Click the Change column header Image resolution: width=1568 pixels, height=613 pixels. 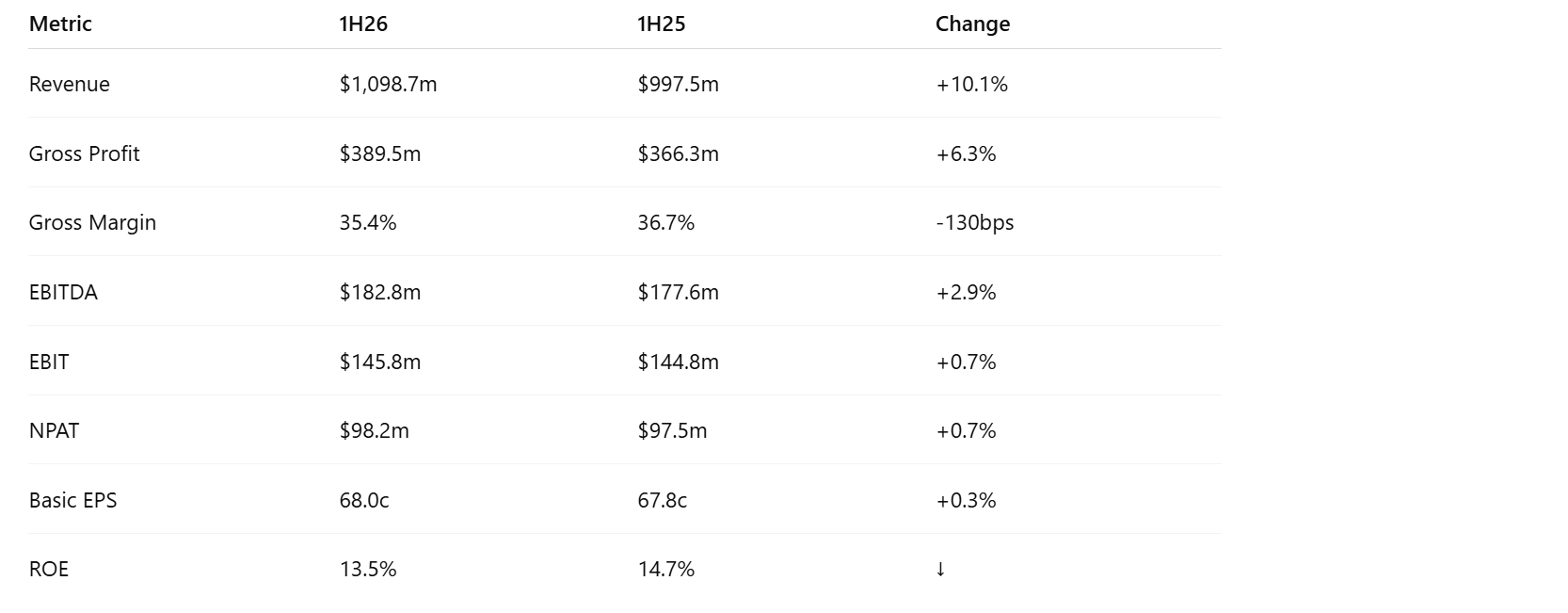point(972,24)
